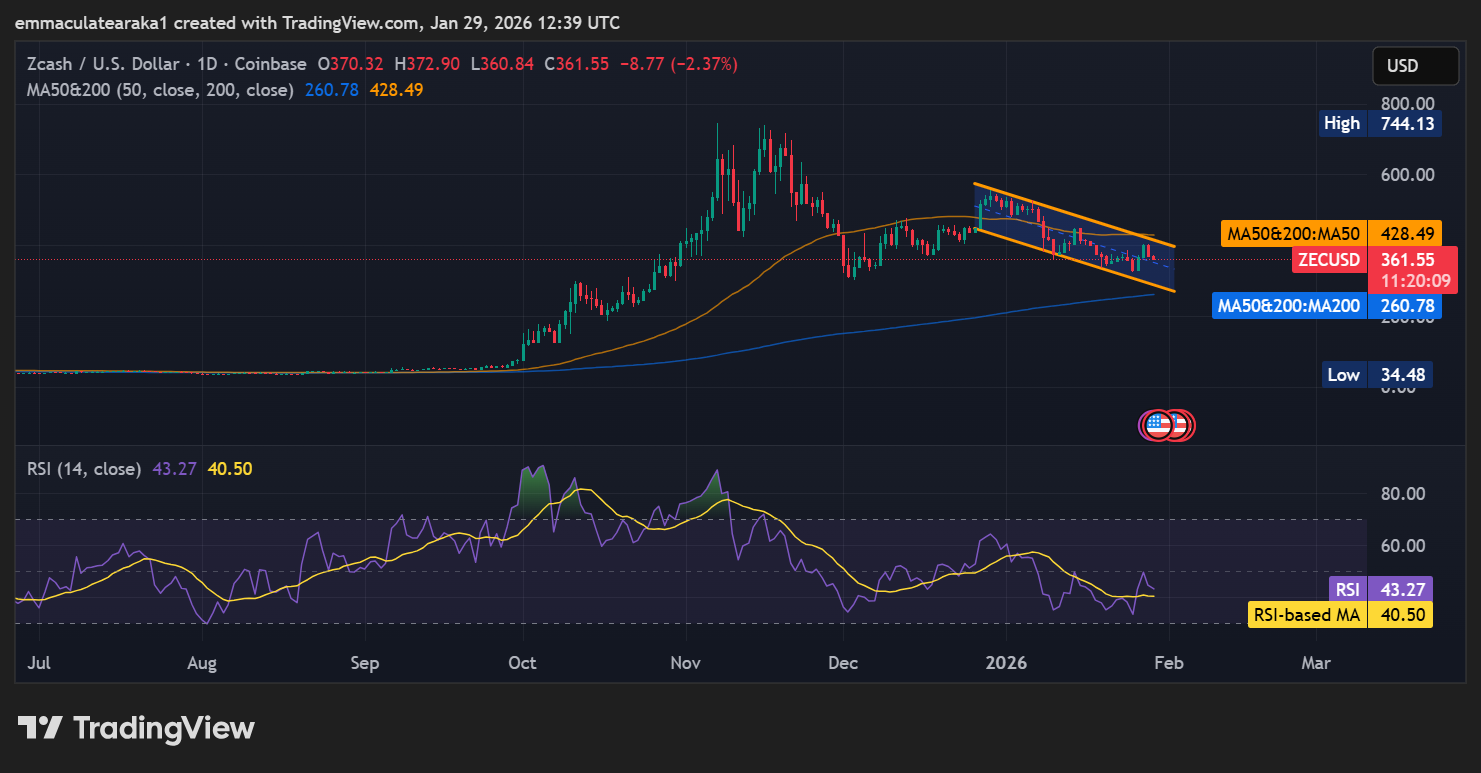Viewport: 1481px width, 773px height.
Task: Click the Low 34.48 price label
Action: (1377, 375)
